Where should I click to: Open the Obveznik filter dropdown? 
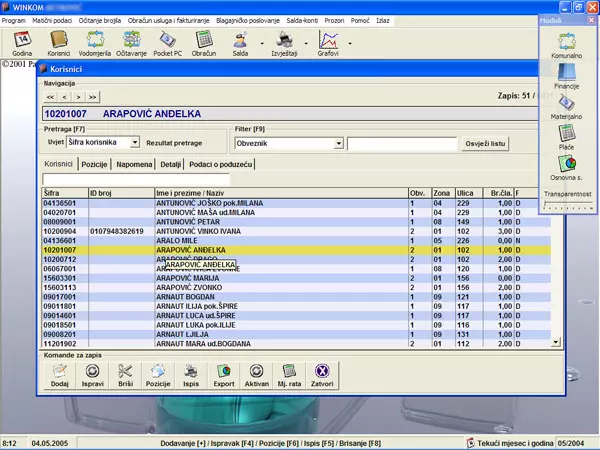[339, 144]
